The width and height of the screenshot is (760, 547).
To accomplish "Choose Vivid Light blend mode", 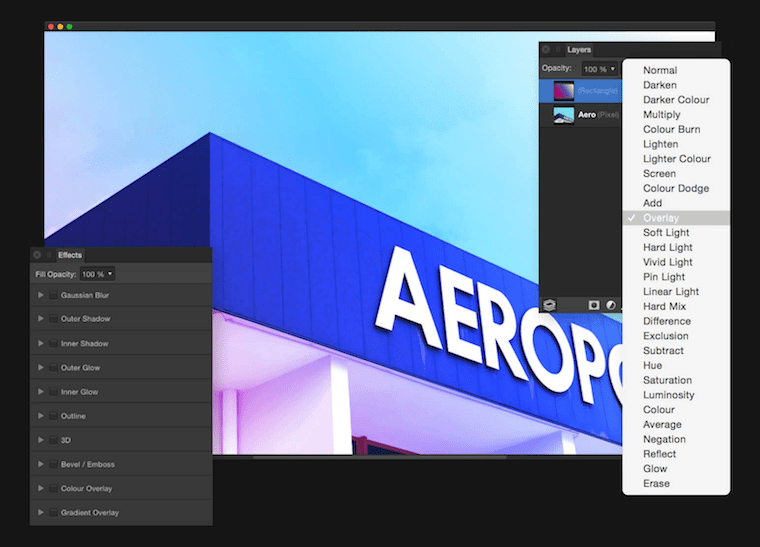I will point(676,262).
